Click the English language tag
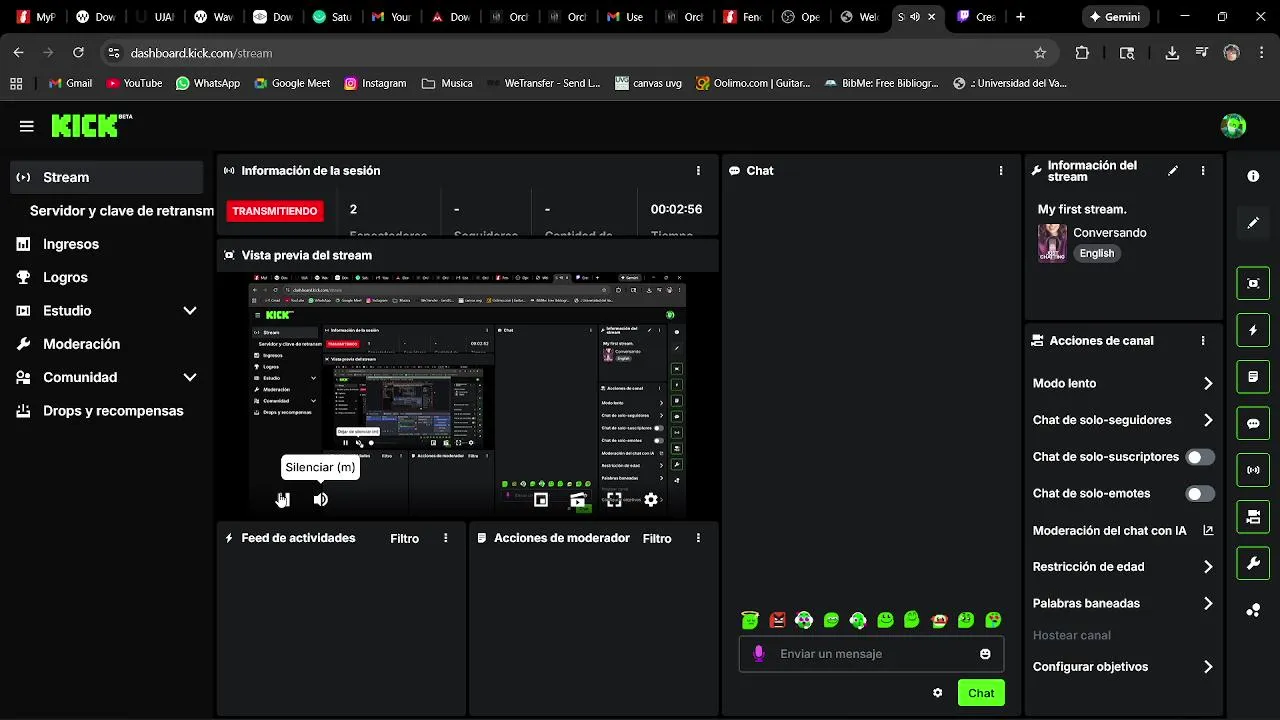Screen dimensions: 1280x720 [1096, 253]
